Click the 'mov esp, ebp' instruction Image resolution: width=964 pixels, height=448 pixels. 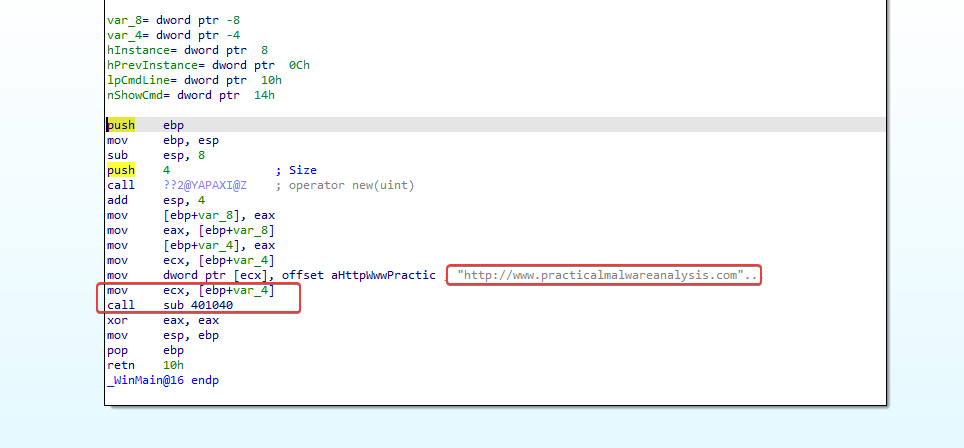[x=163, y=336]
